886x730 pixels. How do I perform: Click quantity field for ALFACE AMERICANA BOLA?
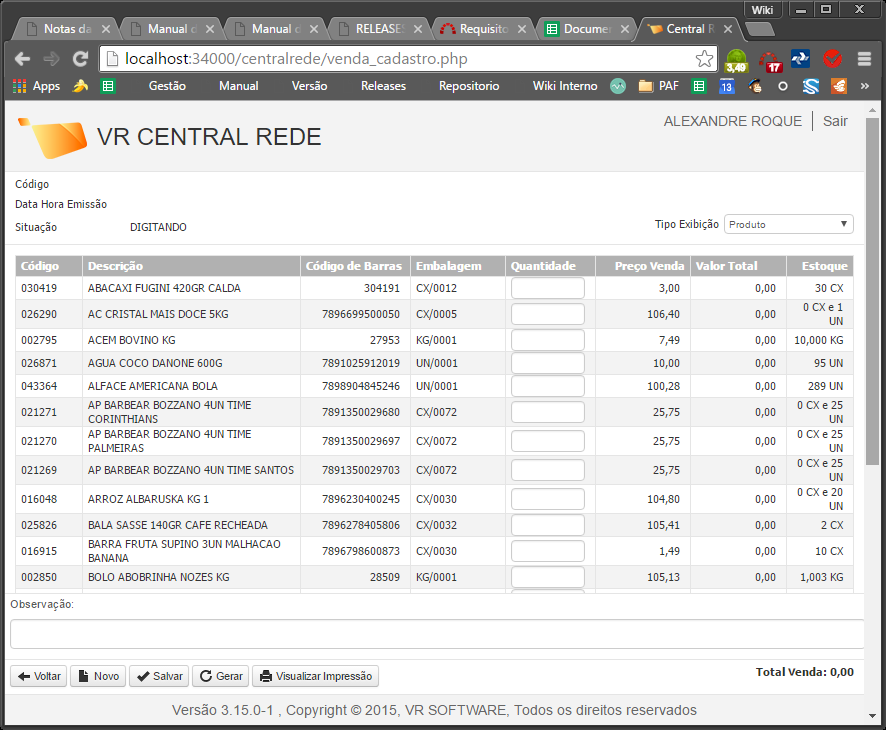(548, 386)
